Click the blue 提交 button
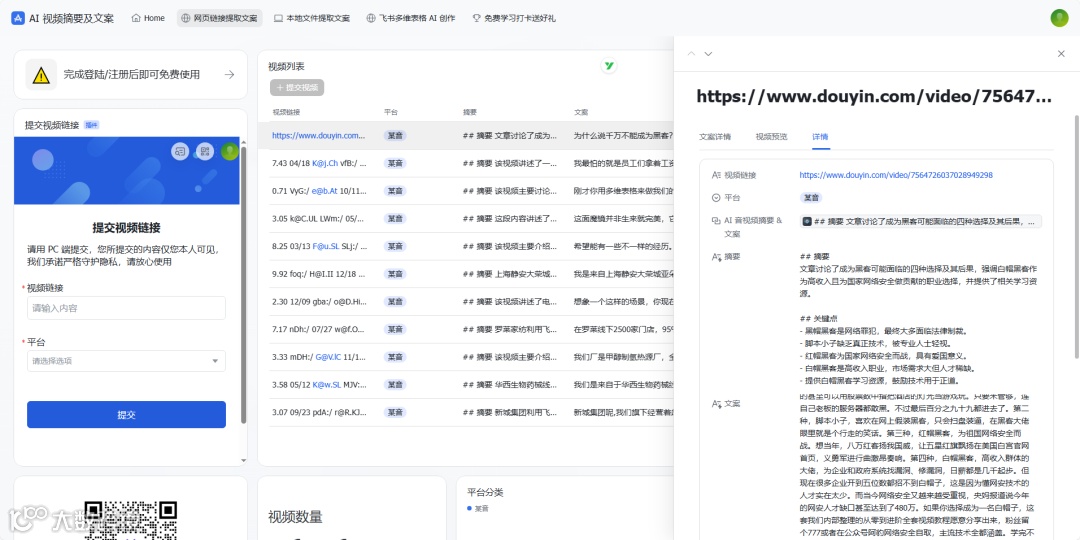 (126, 415)
